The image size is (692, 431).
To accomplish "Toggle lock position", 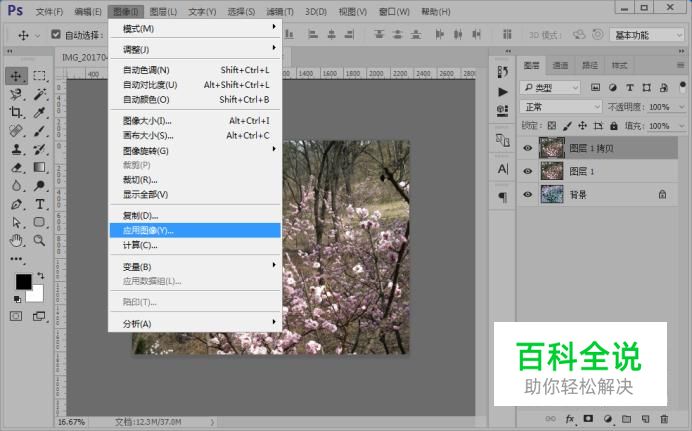I will pos(583,126).
